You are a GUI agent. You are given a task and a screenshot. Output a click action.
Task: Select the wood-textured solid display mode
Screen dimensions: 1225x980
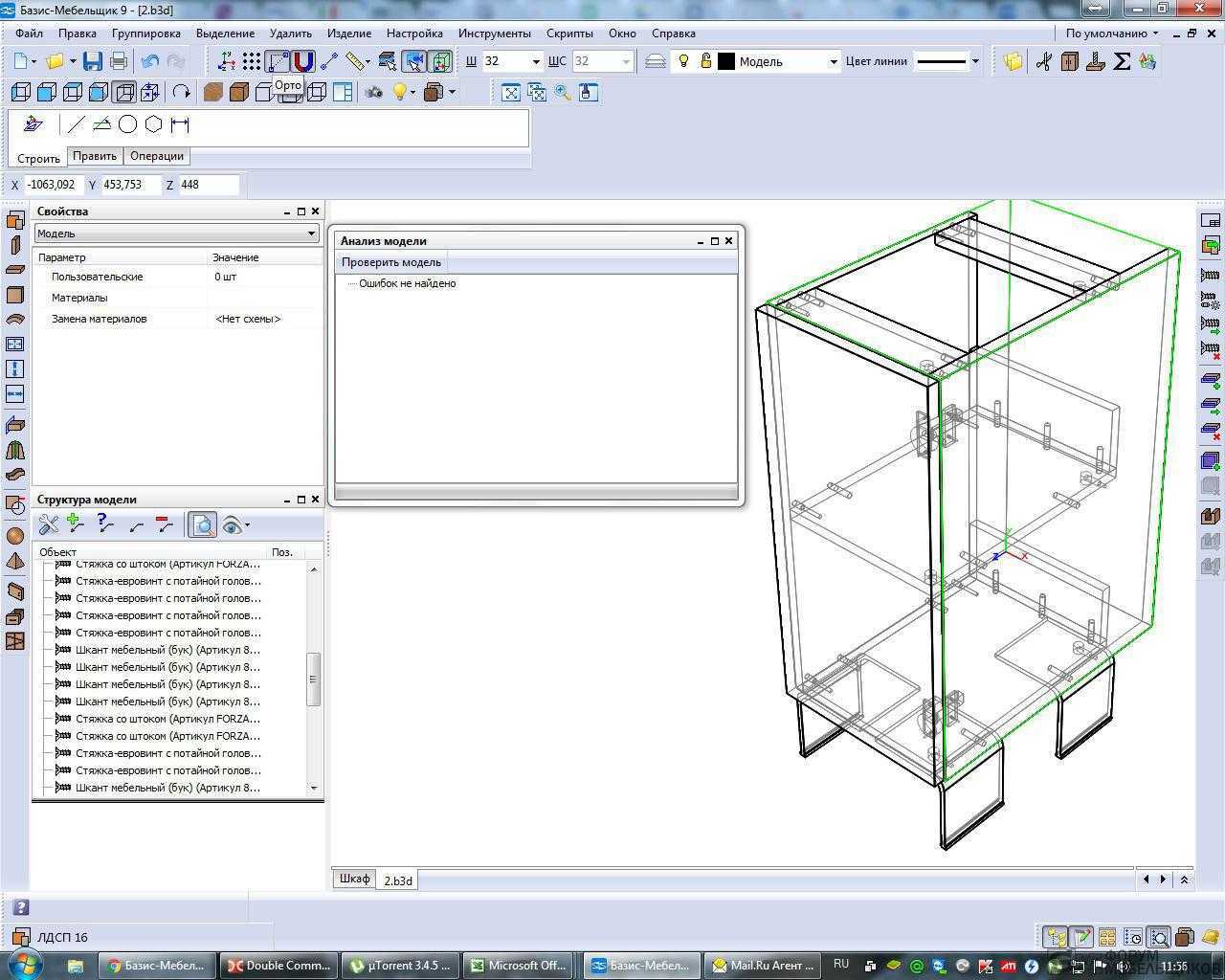click(x=213, y=93)
